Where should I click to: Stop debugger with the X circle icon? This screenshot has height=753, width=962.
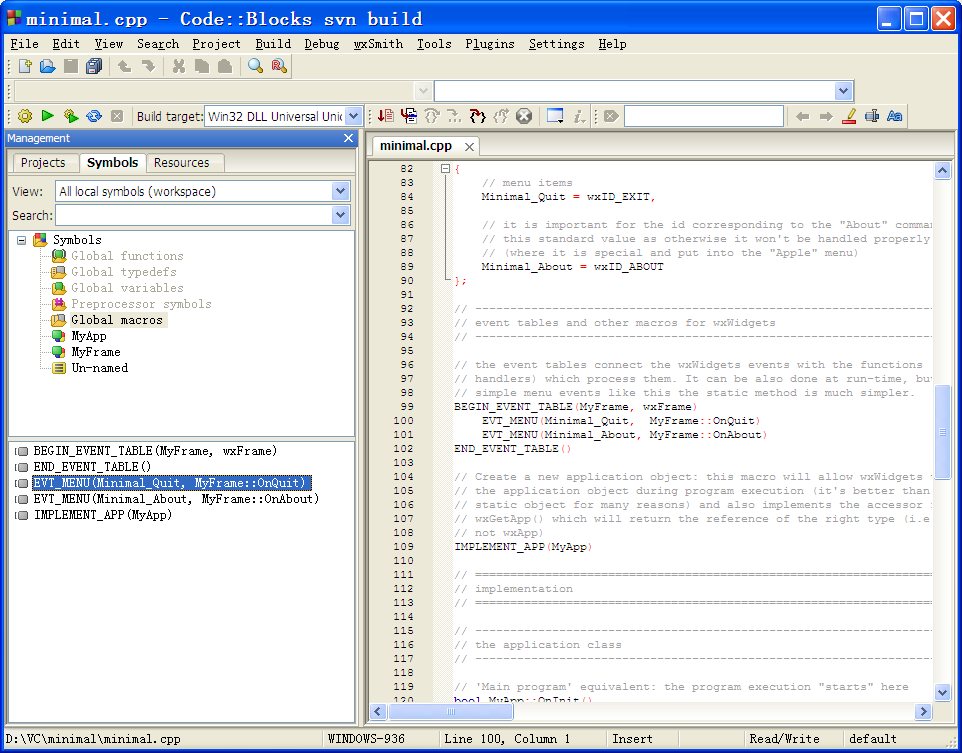click(523, 116)
